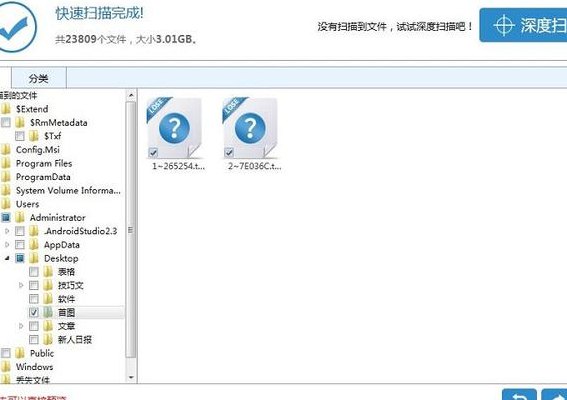The image size is (567, 400).
Task: Click the tree scrollbar down arrow
Action: point(131,377)
